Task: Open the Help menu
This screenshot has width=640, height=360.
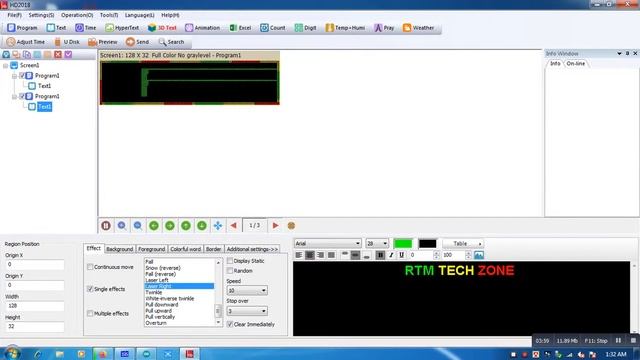Action: 170,15
